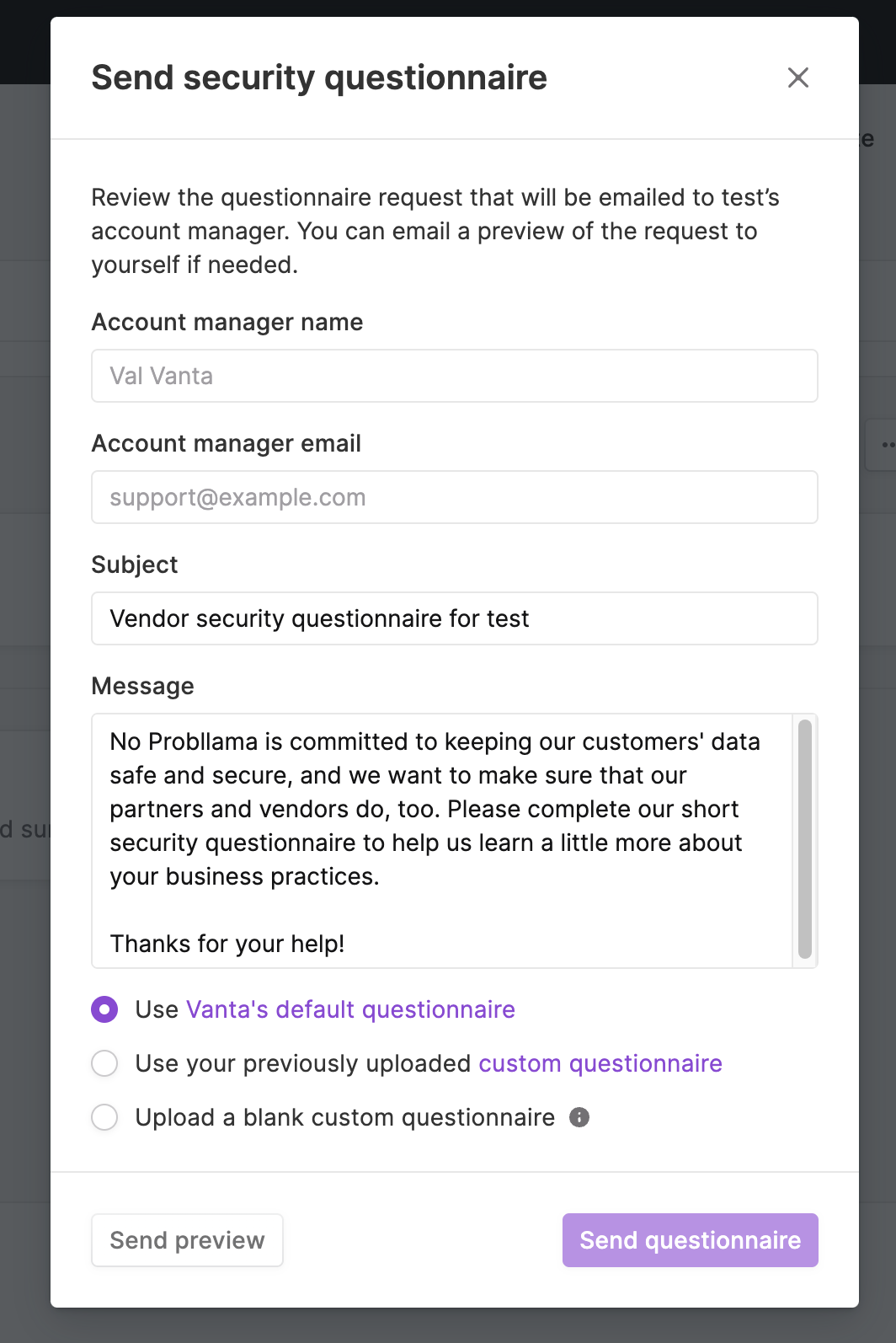Focus the Account manager name input
Image resolution: width=896 pixels, height=1343 pixels.
click(455, 376)
